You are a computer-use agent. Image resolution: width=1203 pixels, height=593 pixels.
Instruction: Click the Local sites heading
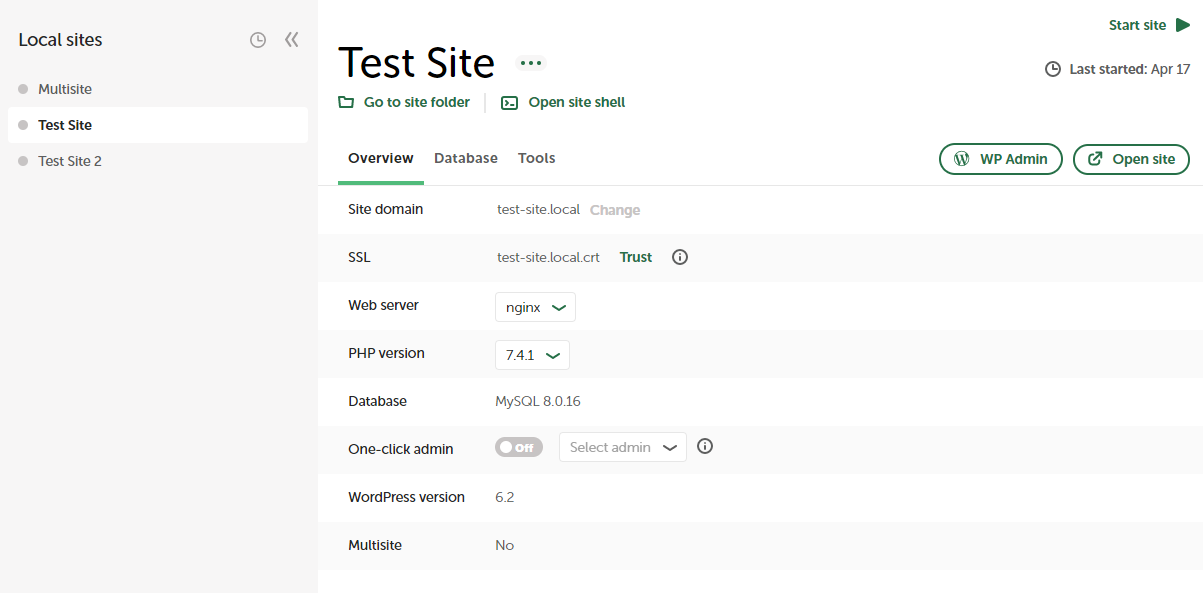click(60, 40)
